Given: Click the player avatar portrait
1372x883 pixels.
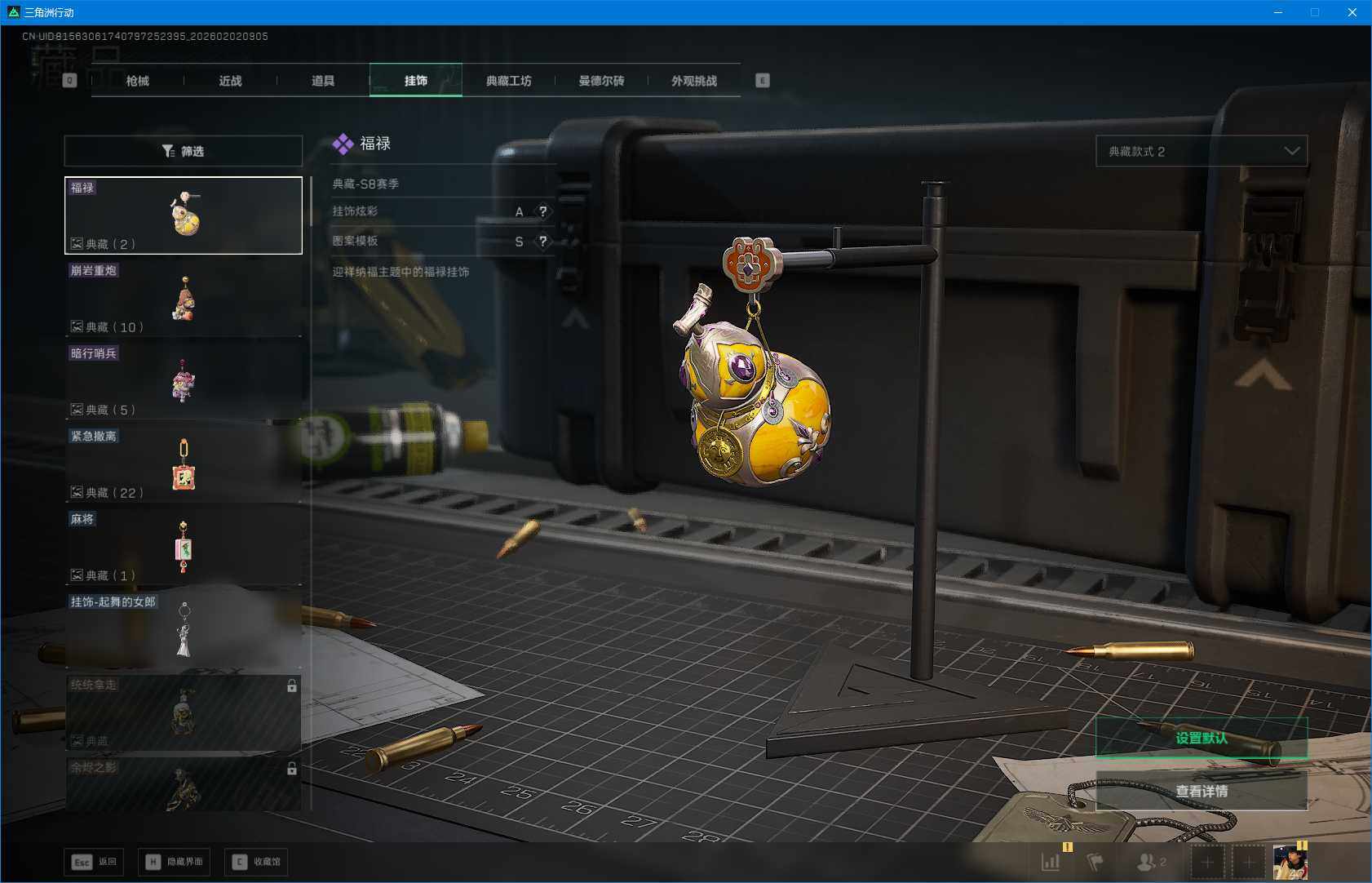Looking at the screenshot, I should (x=1290, y=862).
